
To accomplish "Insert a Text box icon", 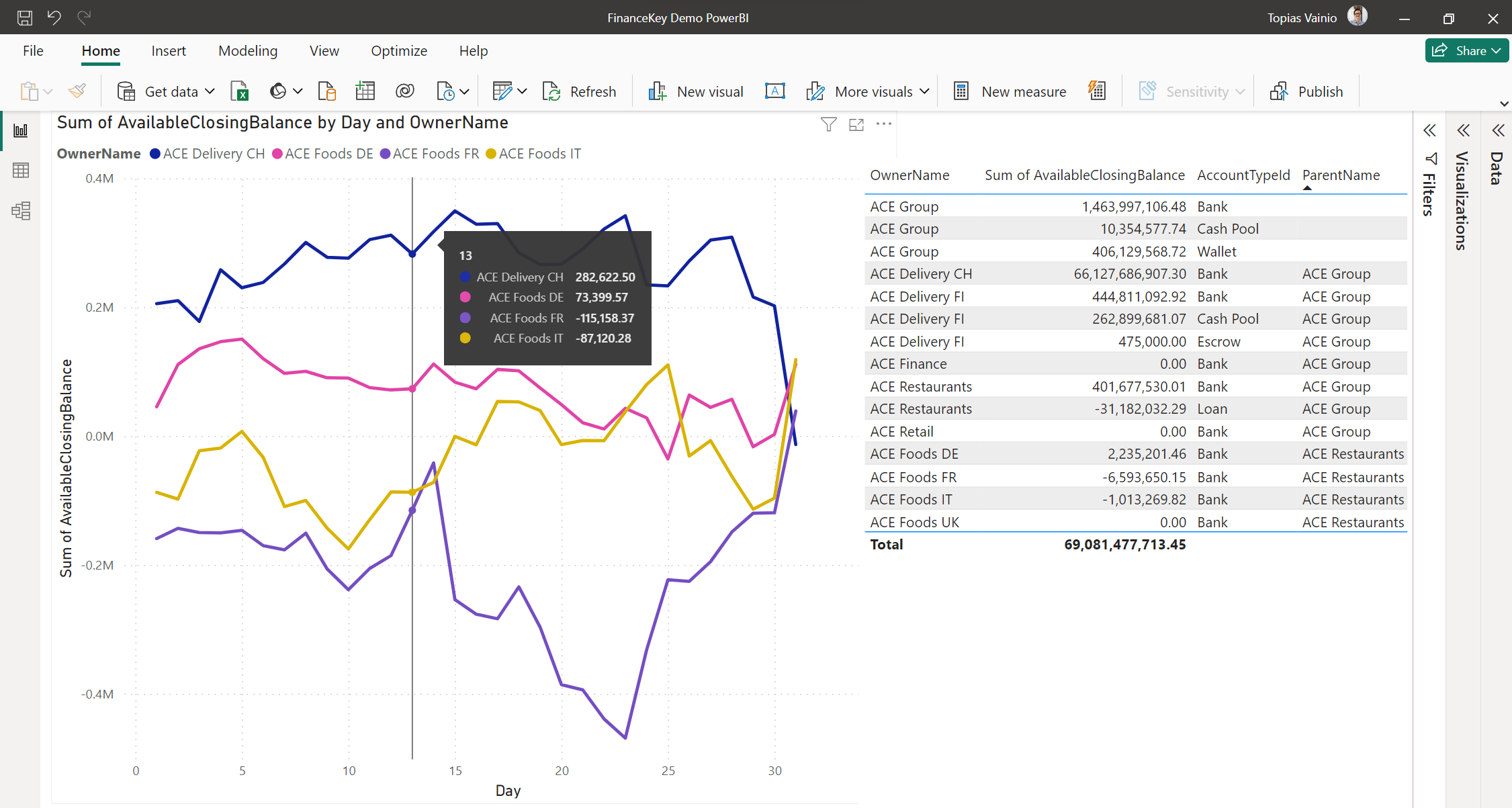I will click(775, 91).
